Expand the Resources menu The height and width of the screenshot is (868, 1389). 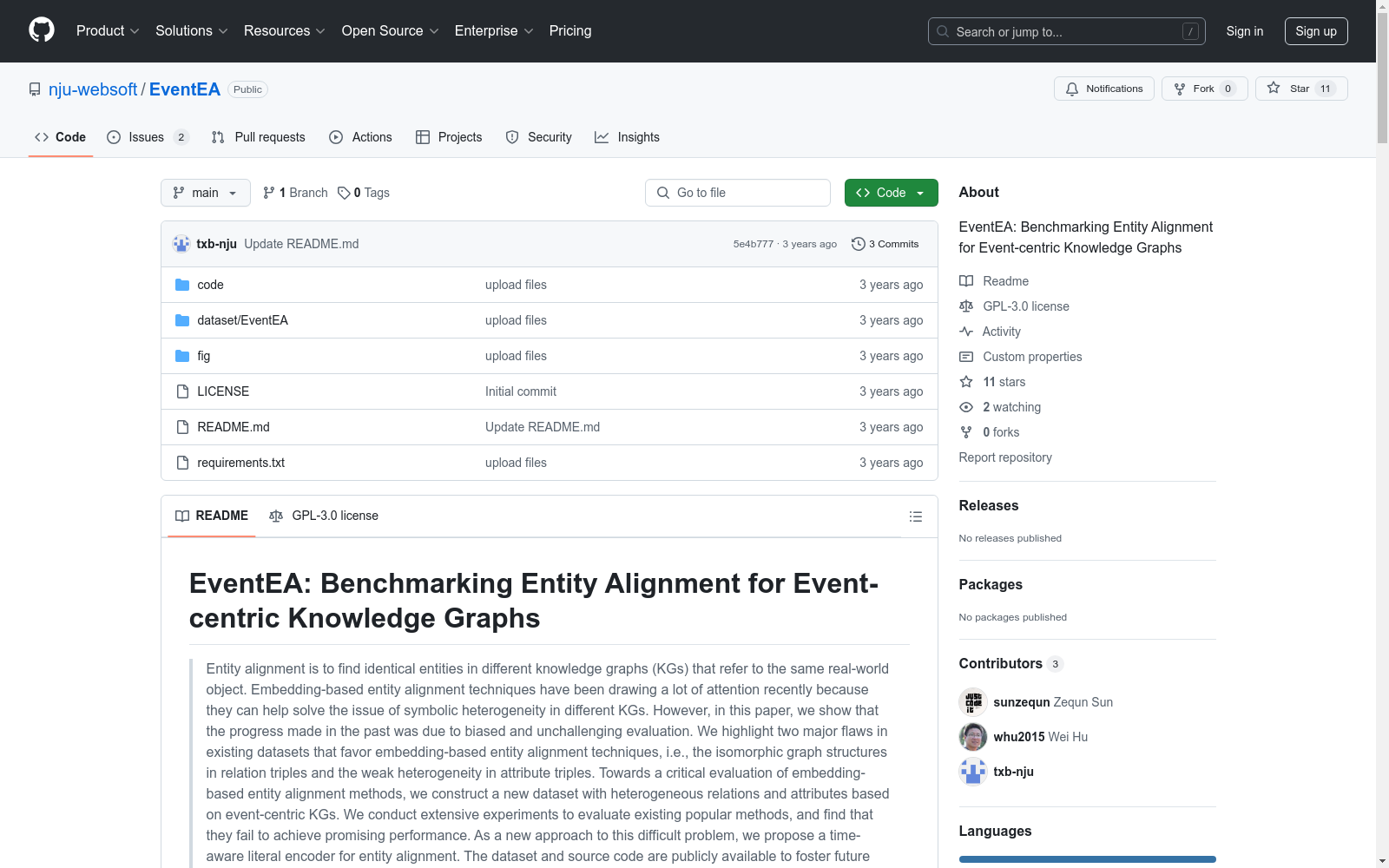285,31
